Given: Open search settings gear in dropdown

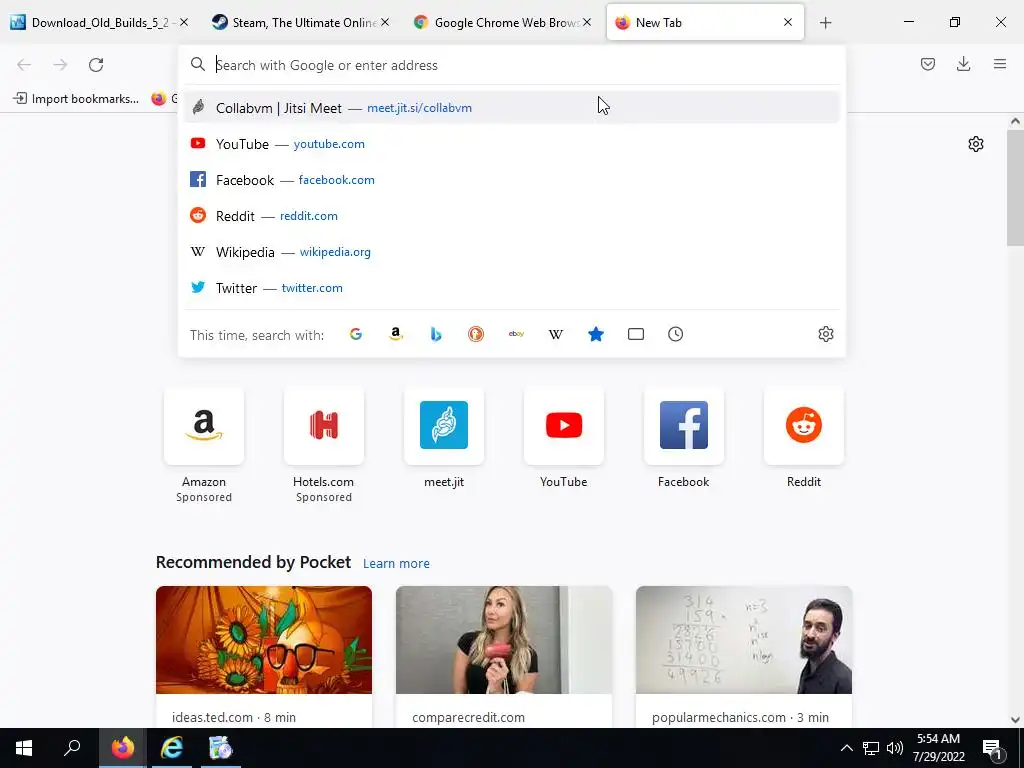Looking at the screenshot, I should [825, 334].
